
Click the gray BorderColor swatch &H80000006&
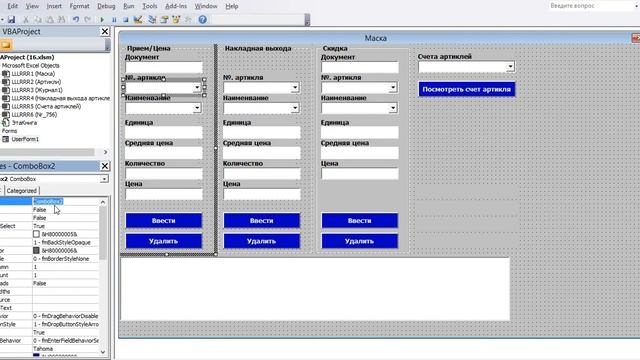coord(36,251)
